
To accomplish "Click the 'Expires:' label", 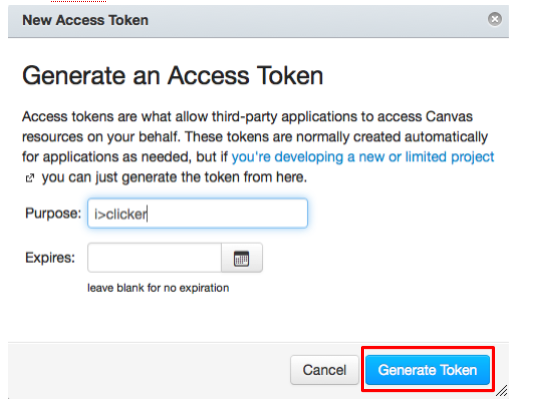I will pos(50,258).
